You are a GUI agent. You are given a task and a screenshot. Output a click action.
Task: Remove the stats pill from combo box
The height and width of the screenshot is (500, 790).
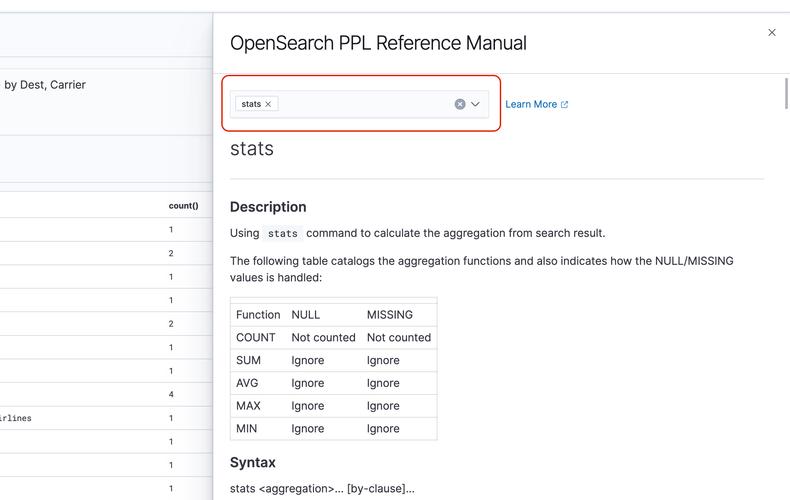[x=268, y=104]
